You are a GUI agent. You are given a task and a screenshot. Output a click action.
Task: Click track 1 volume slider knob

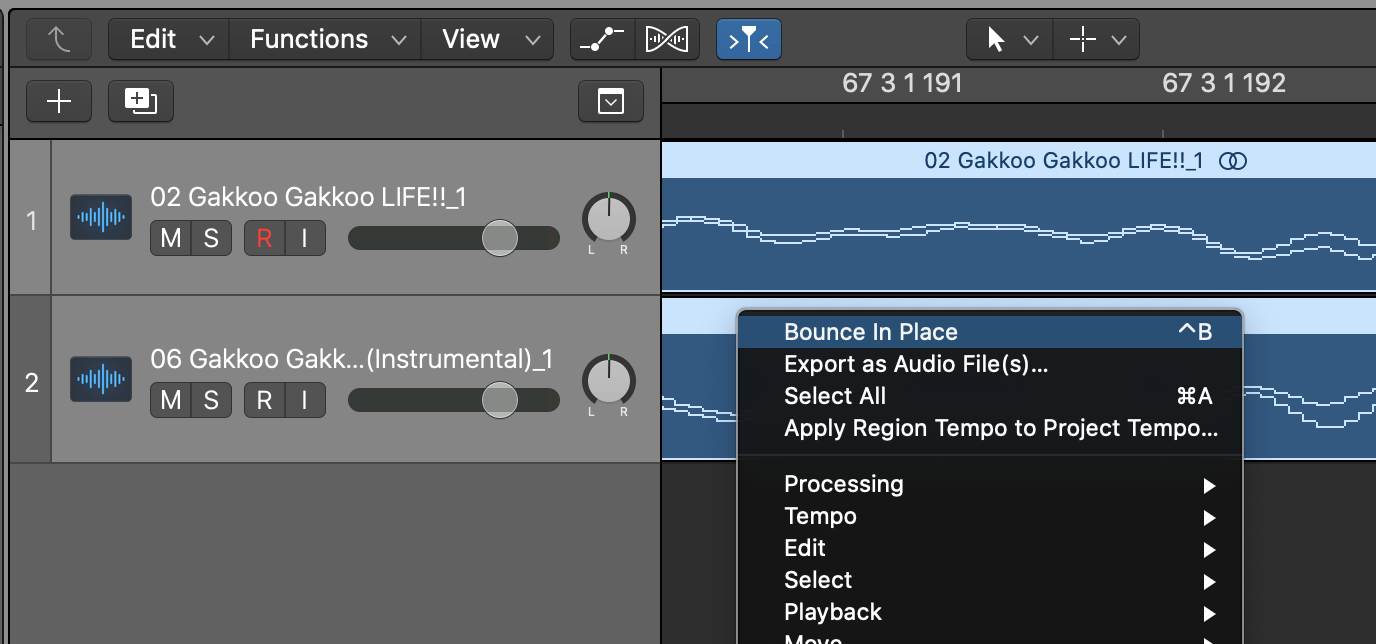point(499,238)
